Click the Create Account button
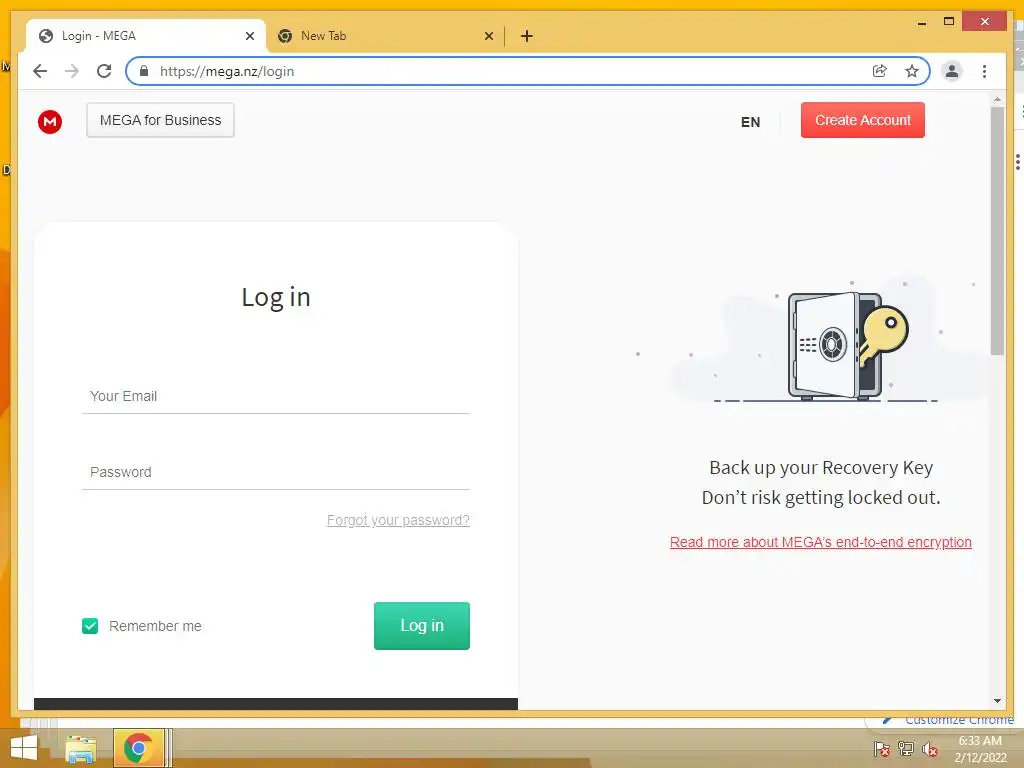 tap(863, 120)
